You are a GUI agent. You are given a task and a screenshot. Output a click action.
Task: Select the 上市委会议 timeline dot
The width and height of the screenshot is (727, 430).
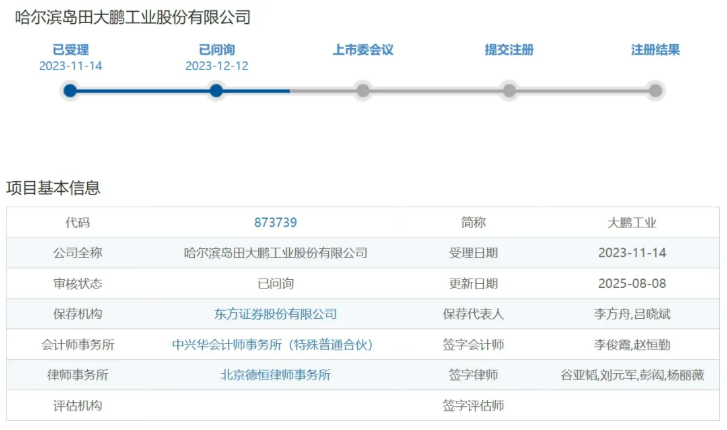point(363,90)
